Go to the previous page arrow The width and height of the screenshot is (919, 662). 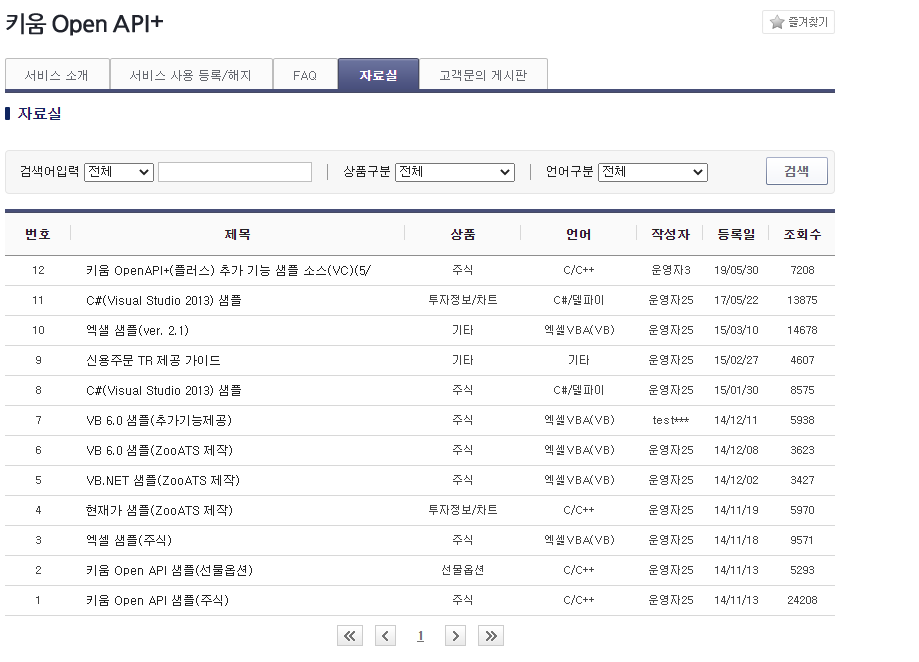tap(385, 636)
